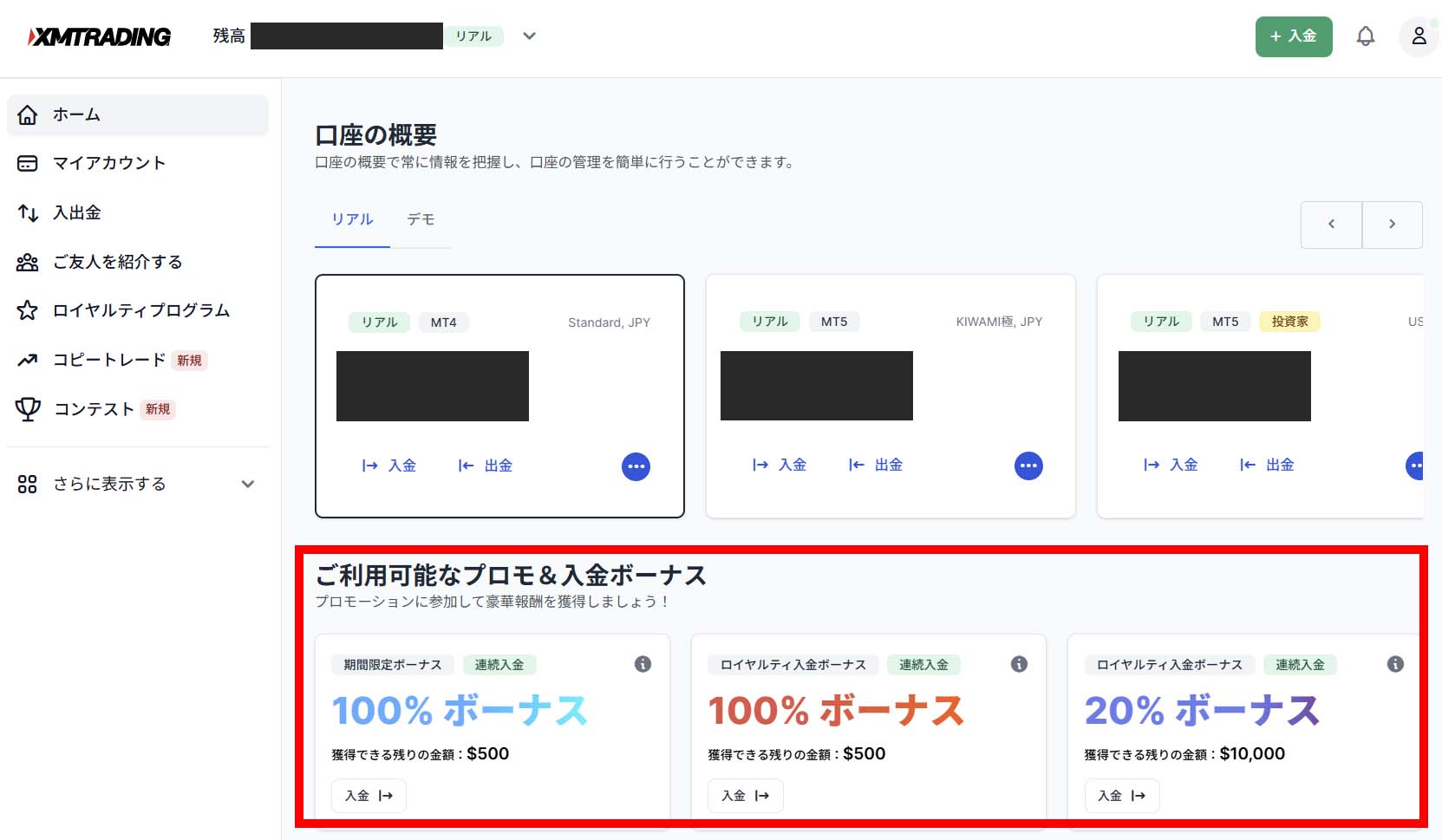The width and height of the screenshot is (1442, 840).
Task: Open more options on MT4 Standard account card
Action: pyautogui.click(x=636, y=466)
